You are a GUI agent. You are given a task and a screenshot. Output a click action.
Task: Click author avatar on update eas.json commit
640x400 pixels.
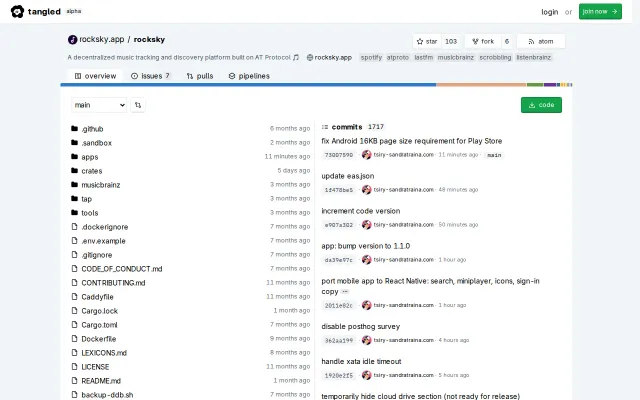367,190
